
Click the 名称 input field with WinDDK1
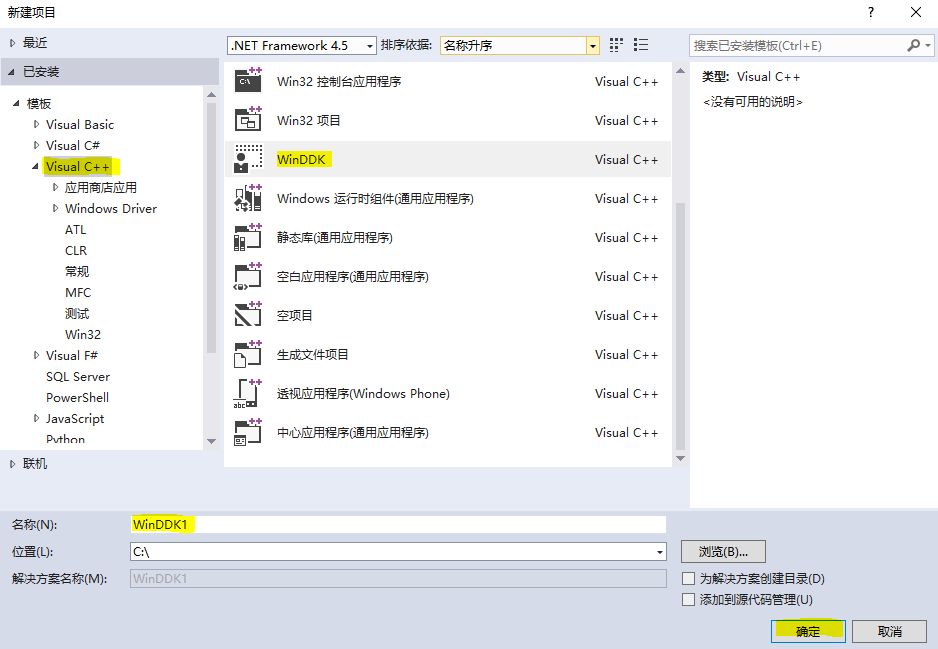coord(398,524)
